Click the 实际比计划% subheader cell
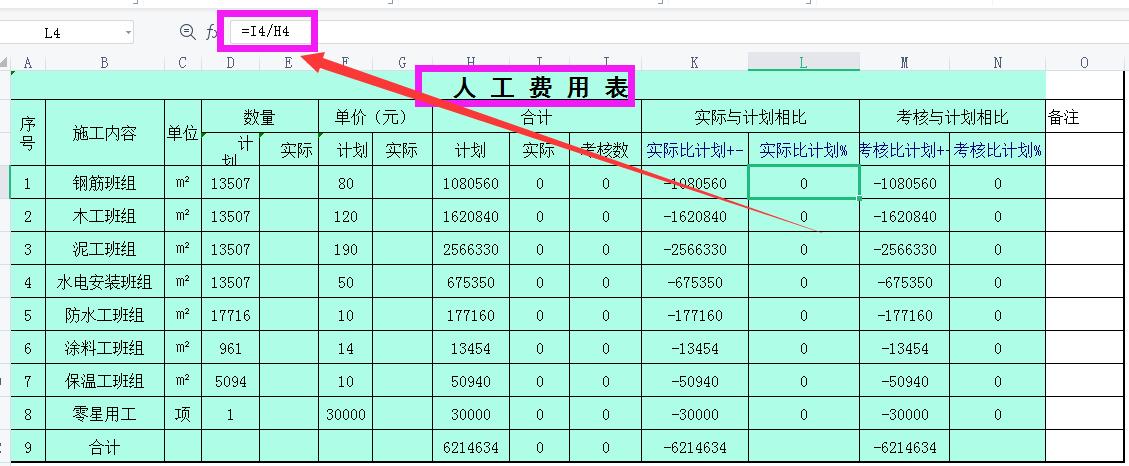The width and height of the screenshot is (1129, 466). click(804, 149)
